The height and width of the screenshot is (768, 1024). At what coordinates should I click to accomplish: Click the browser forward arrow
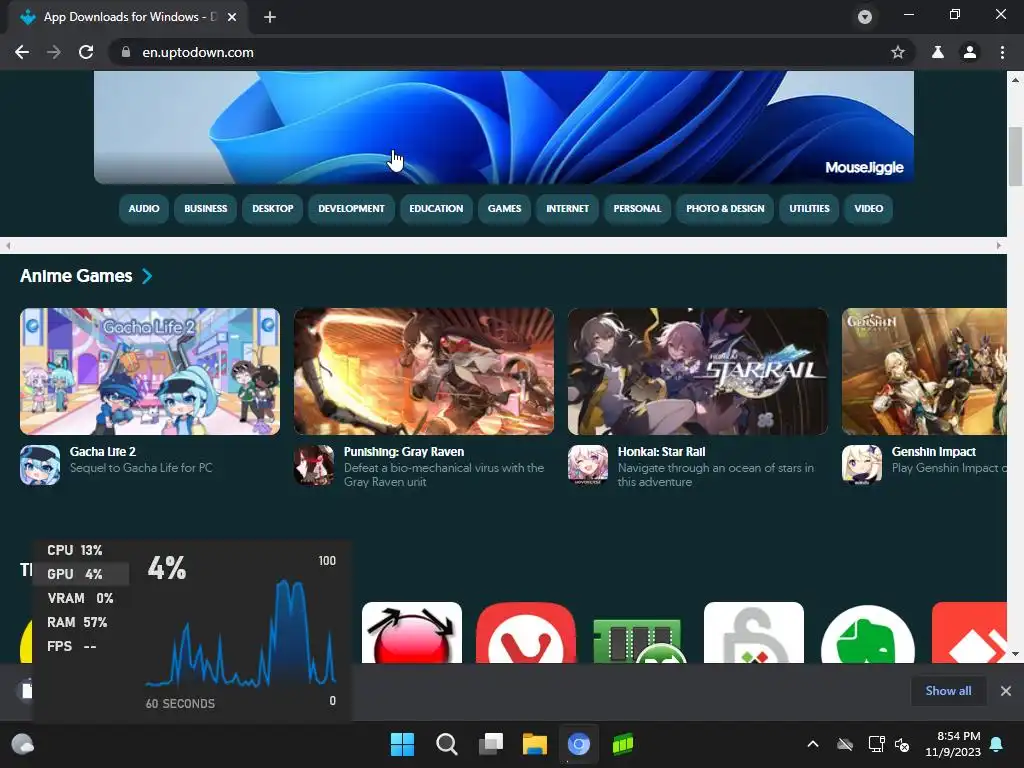[54, 52]
